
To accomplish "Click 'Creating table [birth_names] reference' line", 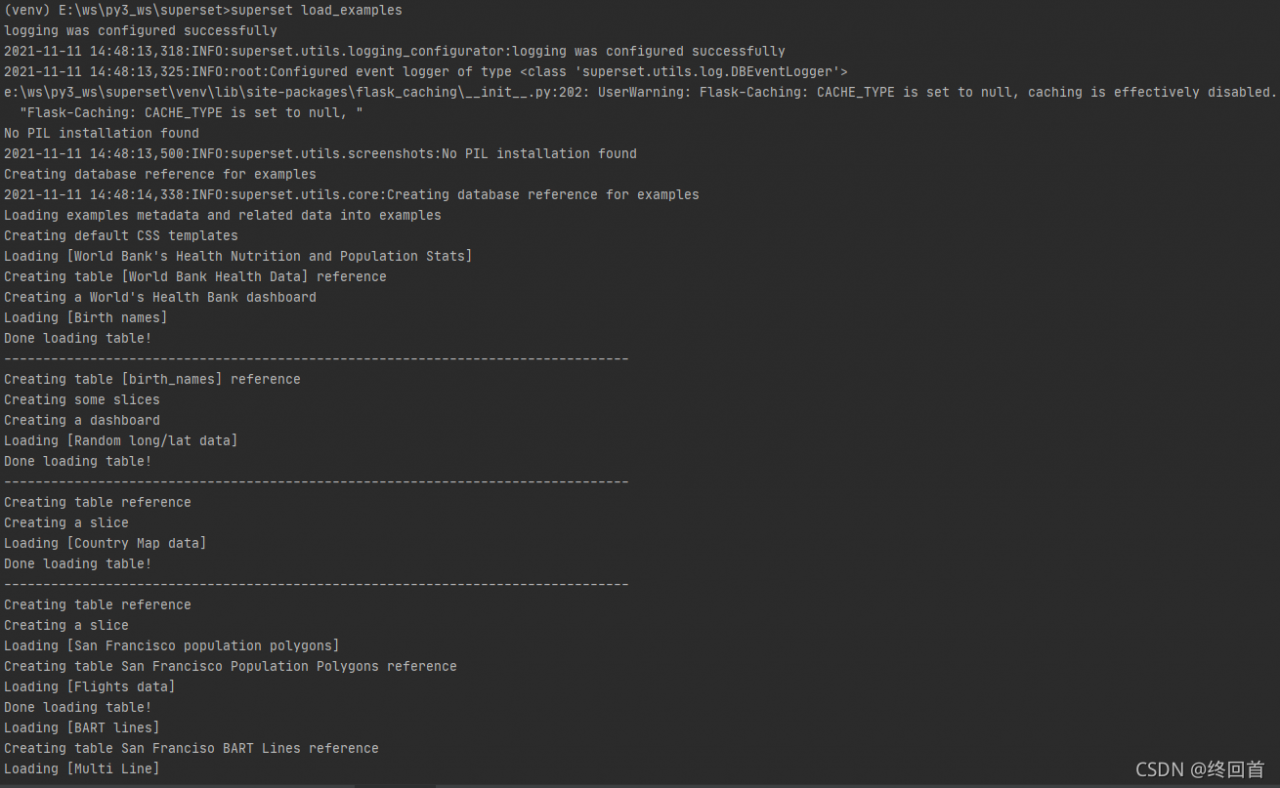I will [152, 379].
